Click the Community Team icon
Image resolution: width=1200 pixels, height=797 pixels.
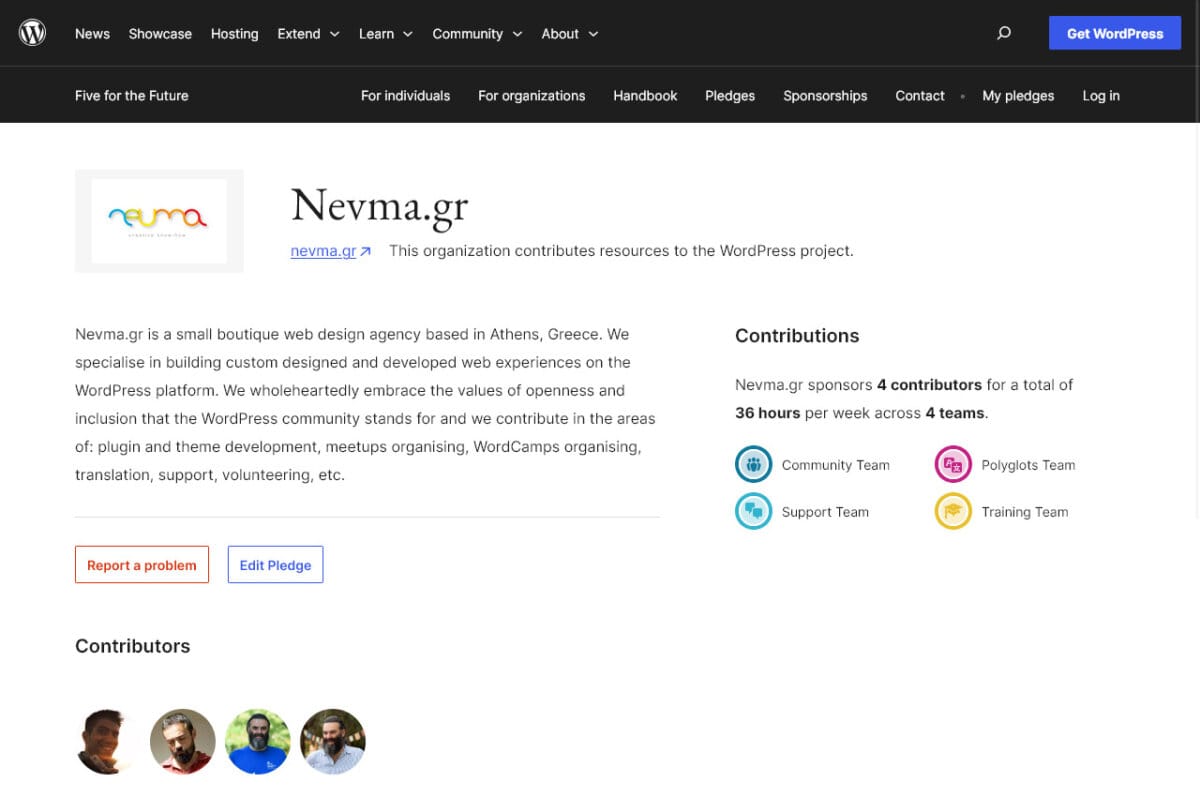(x=753, y=464)
